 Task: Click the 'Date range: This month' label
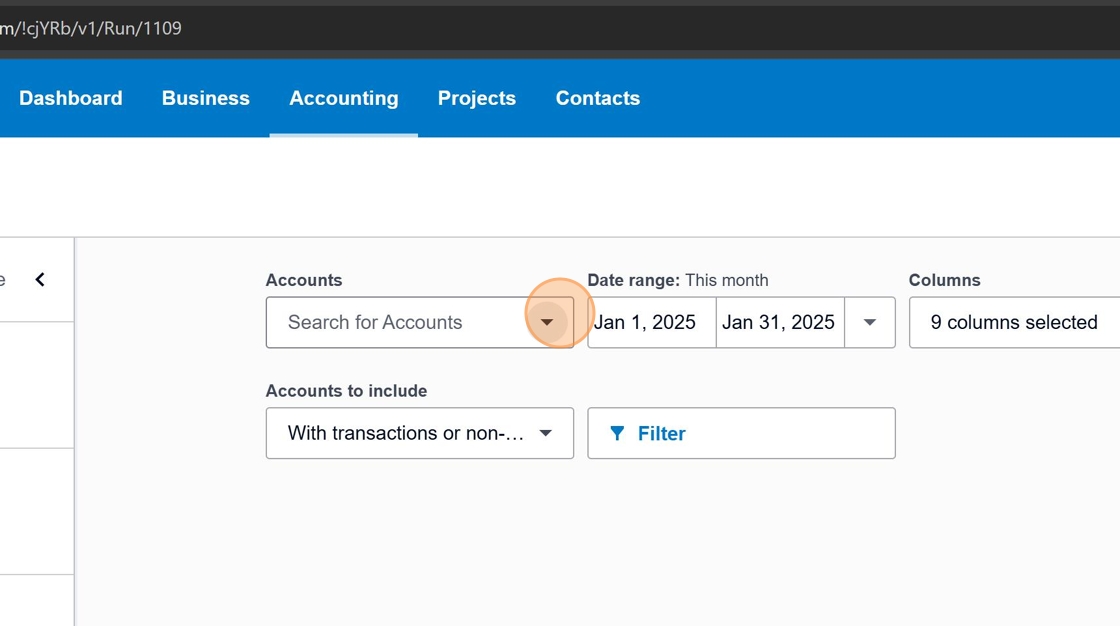pos(678,280)
